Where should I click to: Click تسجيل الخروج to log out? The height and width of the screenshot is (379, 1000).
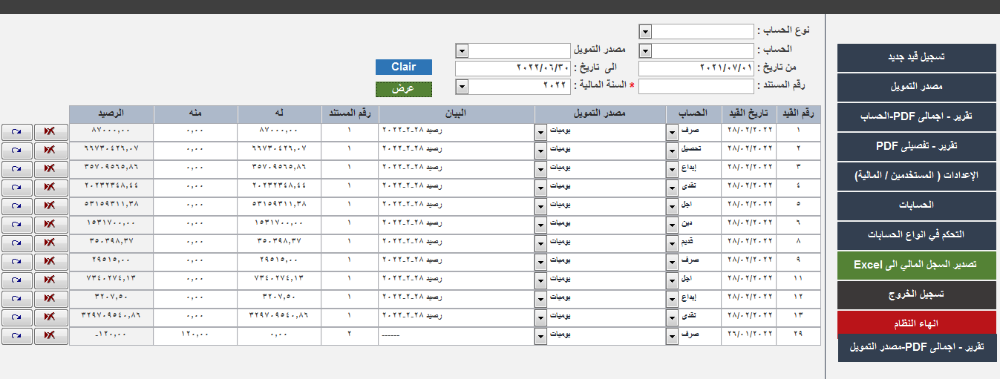pyautogui.click(x=916, y=295)
